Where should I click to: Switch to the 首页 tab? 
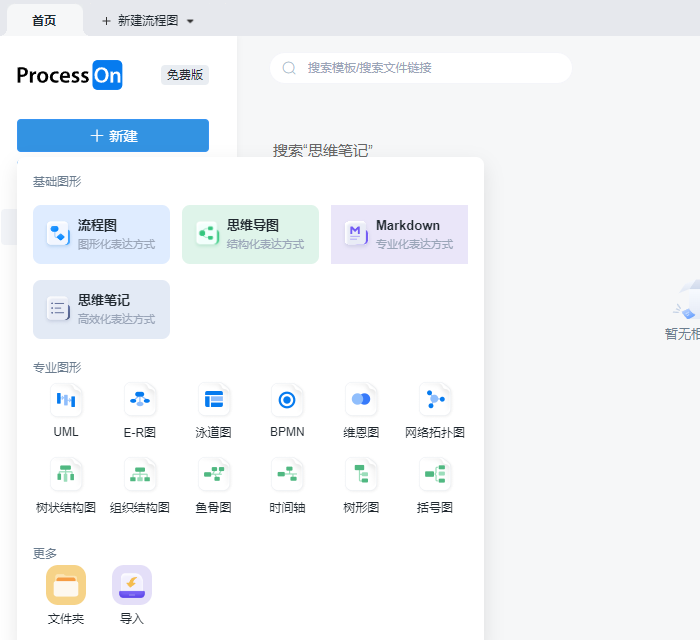(44, 20)
